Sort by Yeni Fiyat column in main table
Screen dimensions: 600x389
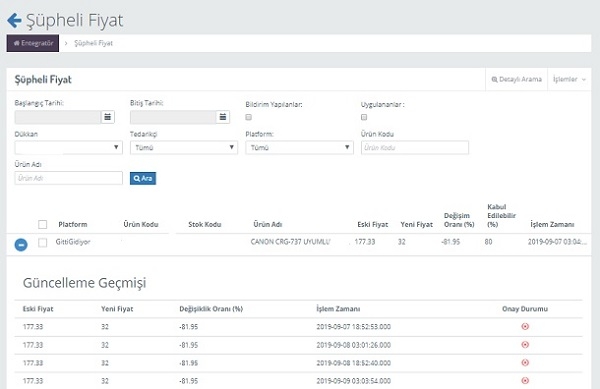coord(416,225)
